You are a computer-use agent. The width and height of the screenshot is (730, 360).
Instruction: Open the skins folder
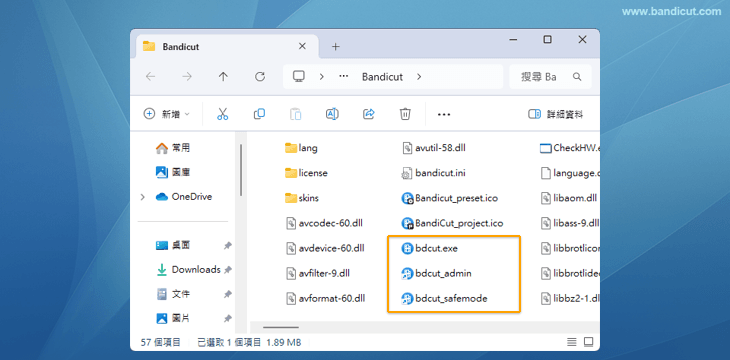tap(302, 198)
